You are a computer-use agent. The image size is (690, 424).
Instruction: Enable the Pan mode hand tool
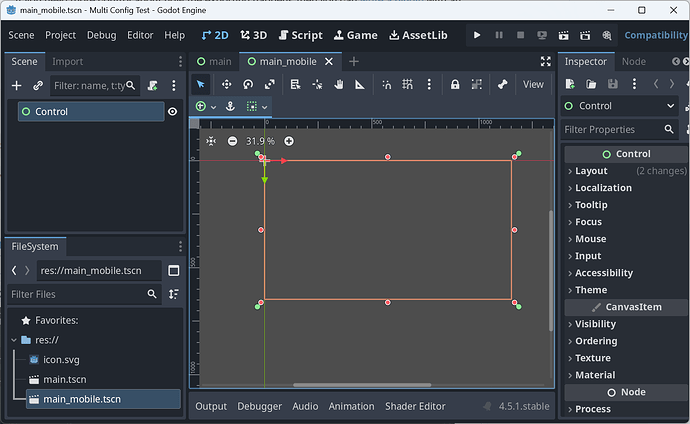pyautogui.click(x=339, y=85)
